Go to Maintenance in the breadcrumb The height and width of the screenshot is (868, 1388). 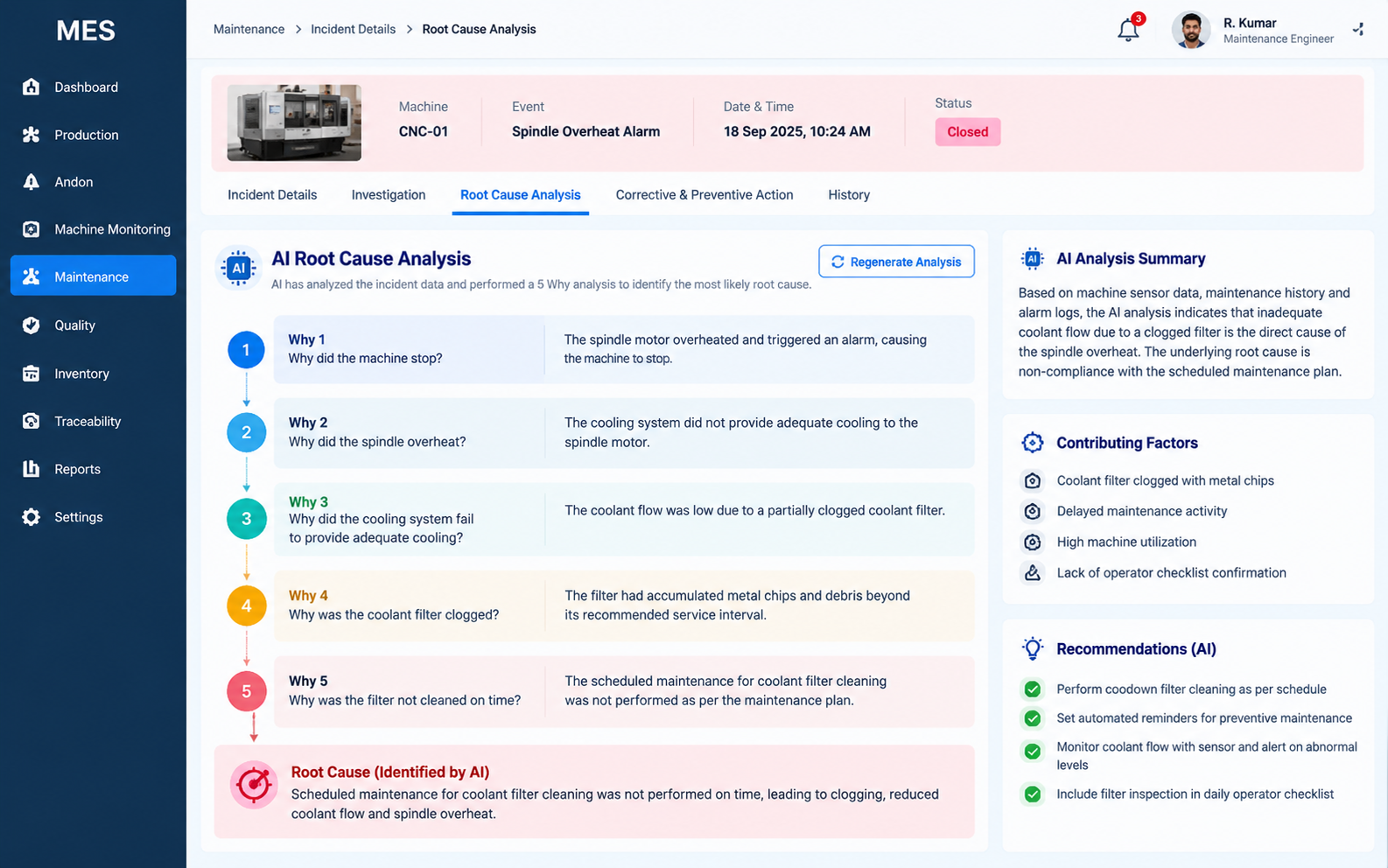(x=249, y=29)
